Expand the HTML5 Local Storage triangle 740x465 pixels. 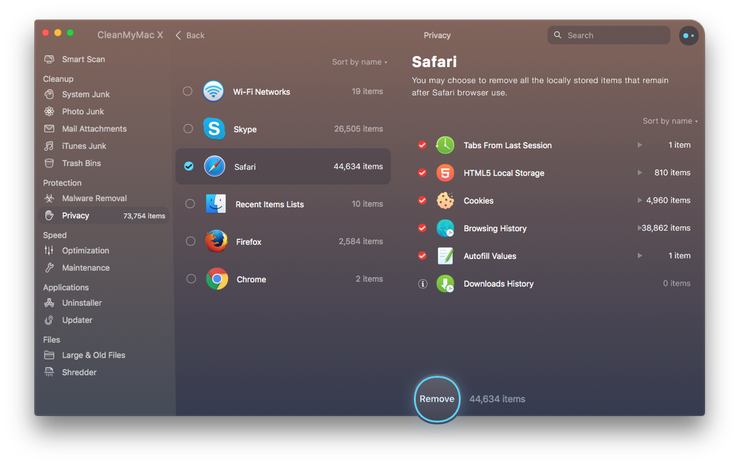pos(639,173)
